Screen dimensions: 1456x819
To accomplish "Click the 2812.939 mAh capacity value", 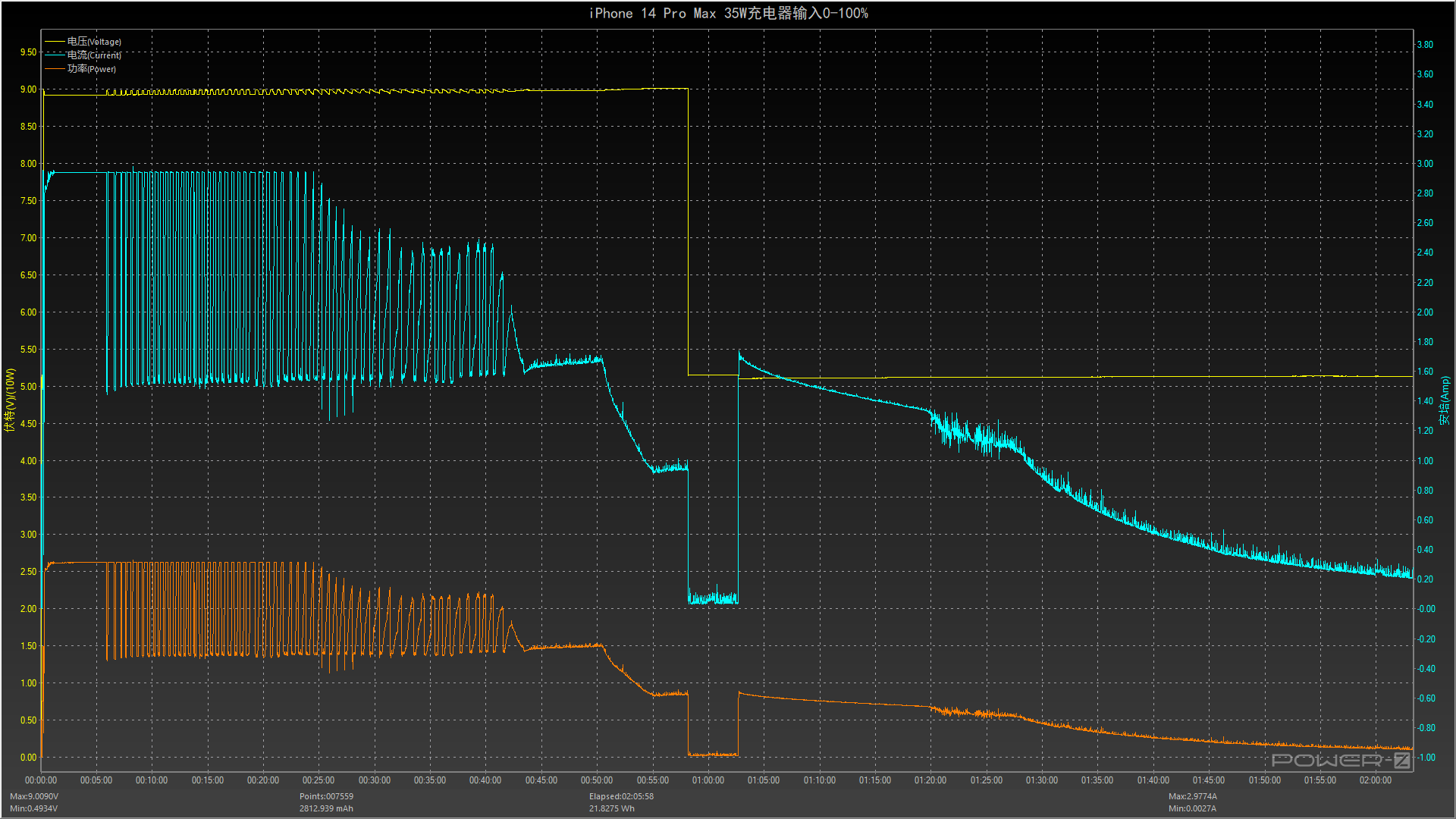I will 326,808.
